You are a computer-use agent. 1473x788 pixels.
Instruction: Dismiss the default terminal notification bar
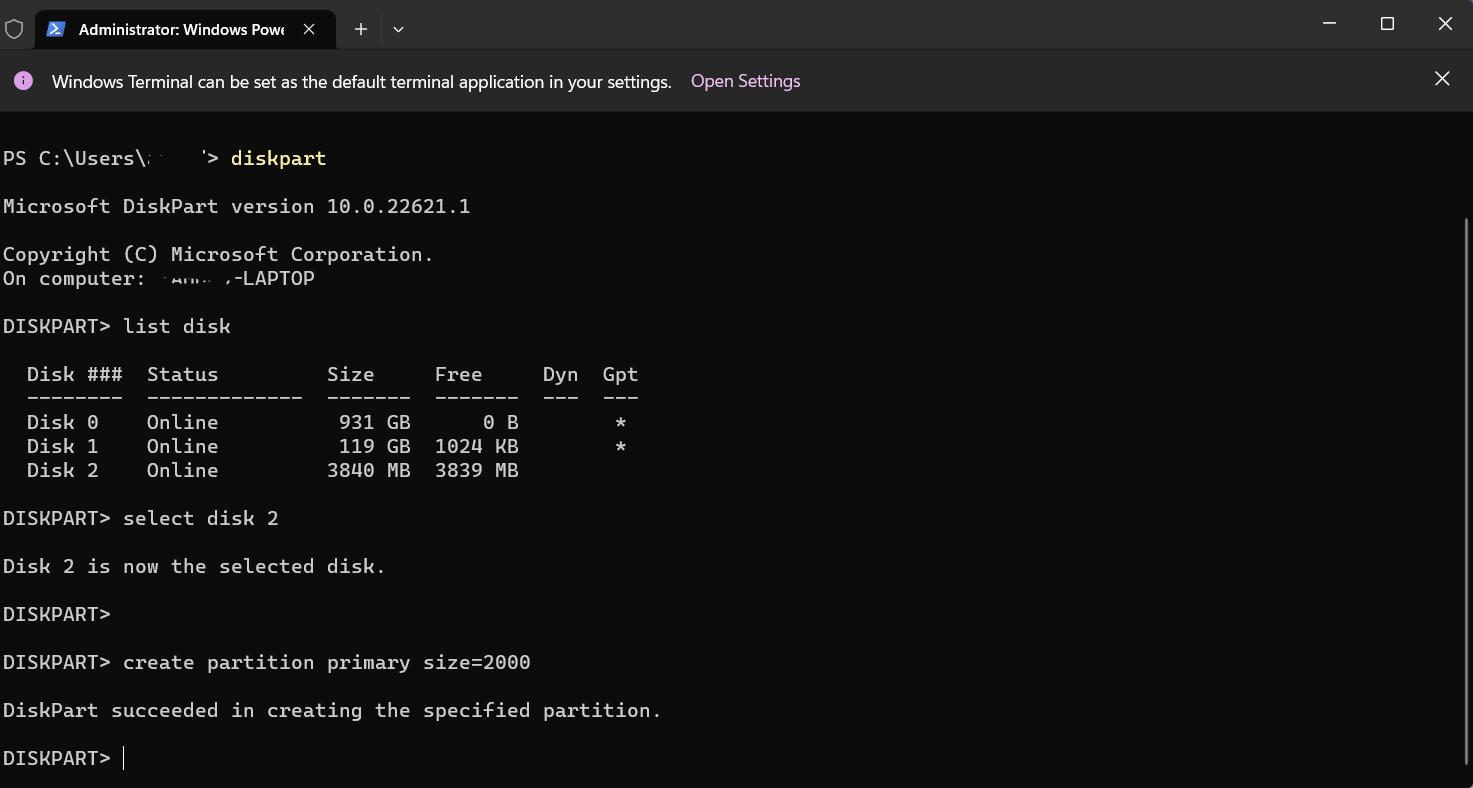pyautogui.click(x=1441, y=79)
